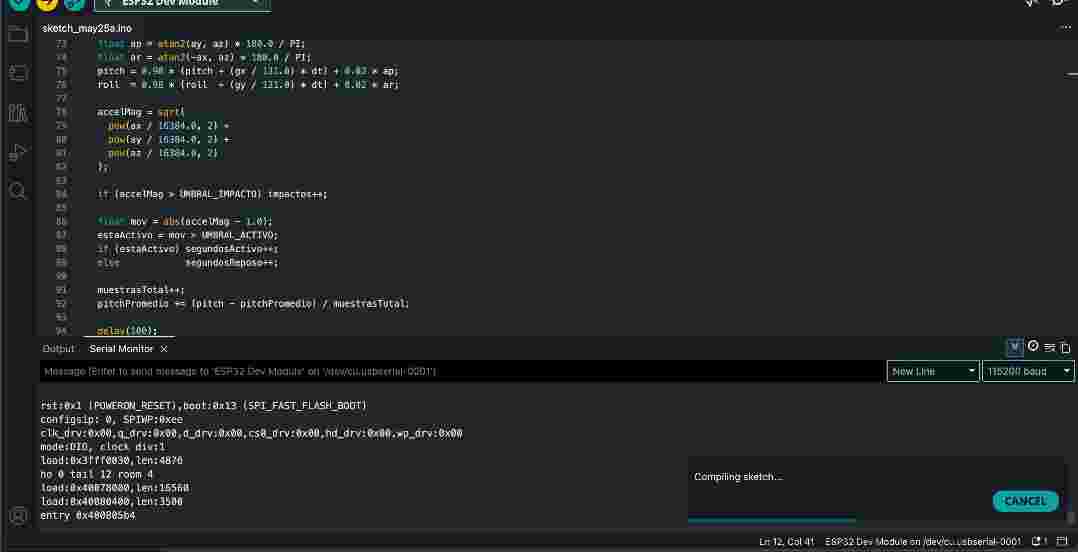Start the debugger from the toolbar

(x=74, y=3)
